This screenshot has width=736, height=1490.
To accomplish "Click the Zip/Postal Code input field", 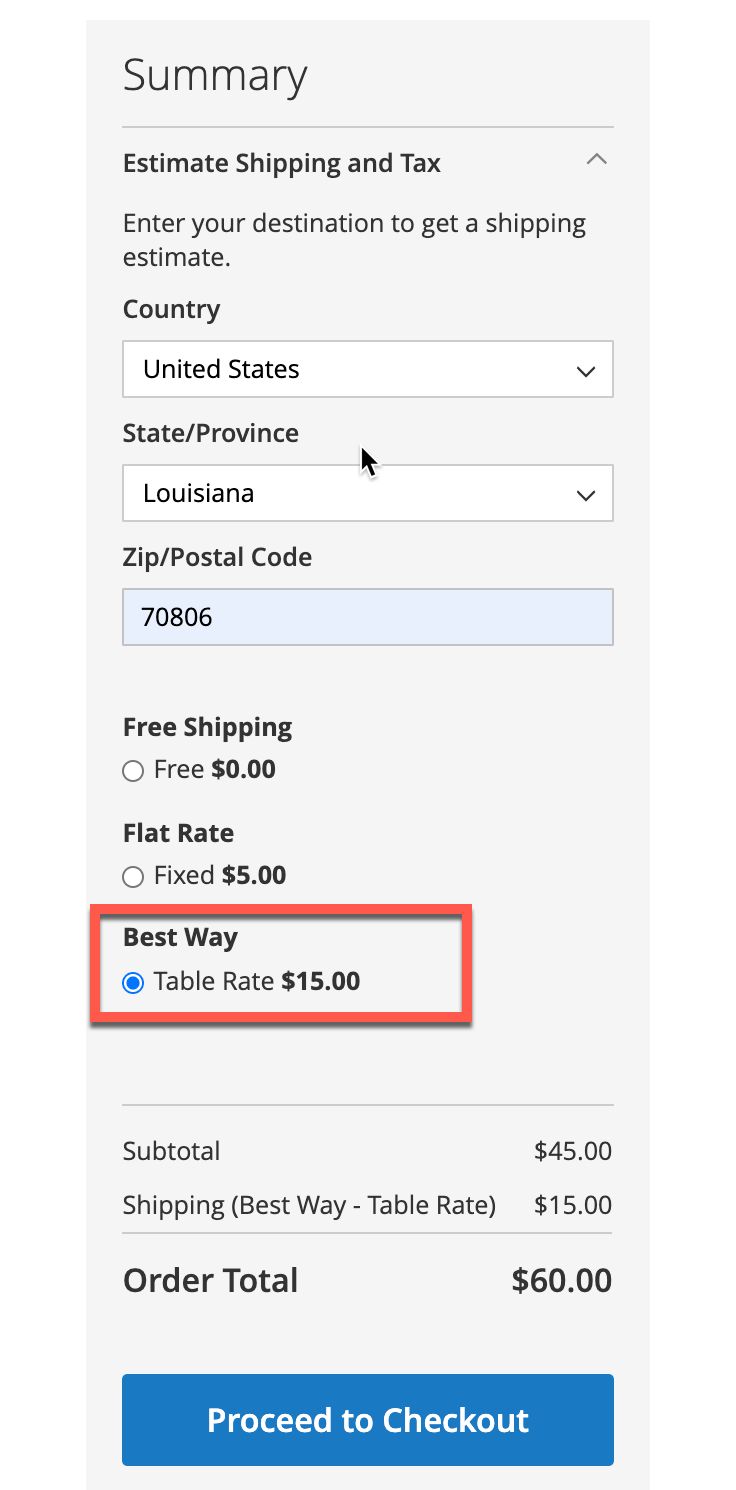I will point(367,617).
